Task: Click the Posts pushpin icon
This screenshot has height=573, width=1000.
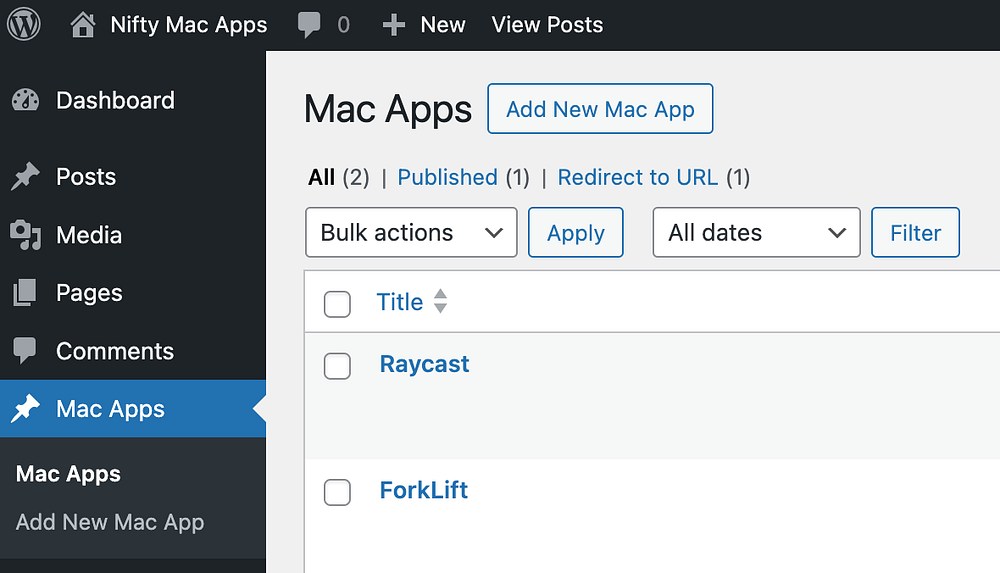Action: tap(25, 177)
